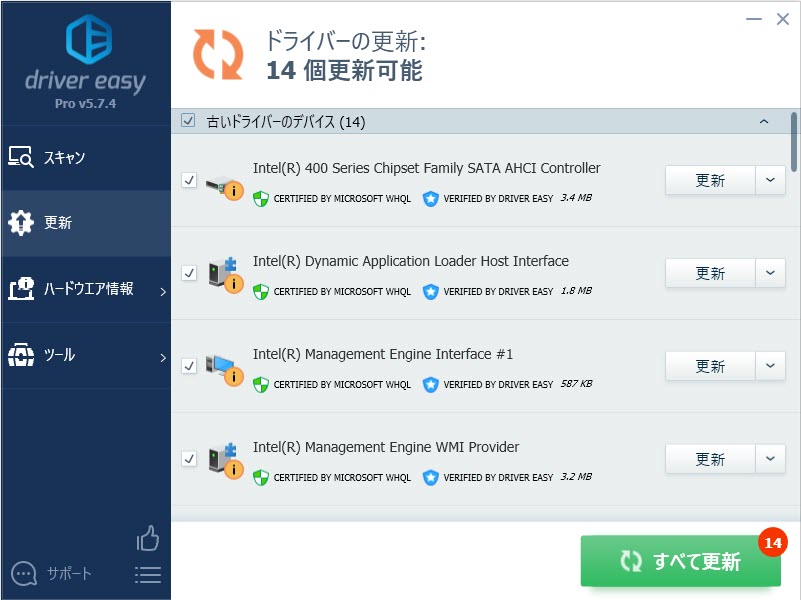Click 更新 button for Dynamic Application Loader Host Interface
Image resolution: width=801 pixels, height=600 pixels.
710,273
